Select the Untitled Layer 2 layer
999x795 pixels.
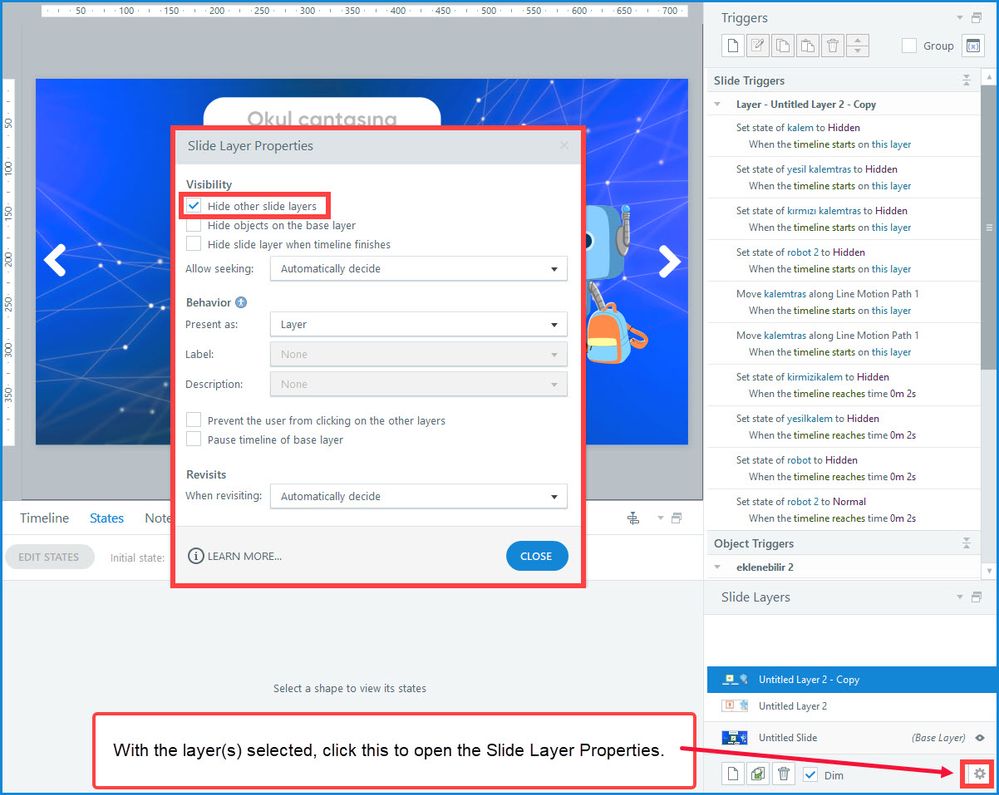click(x=850, y=706)
